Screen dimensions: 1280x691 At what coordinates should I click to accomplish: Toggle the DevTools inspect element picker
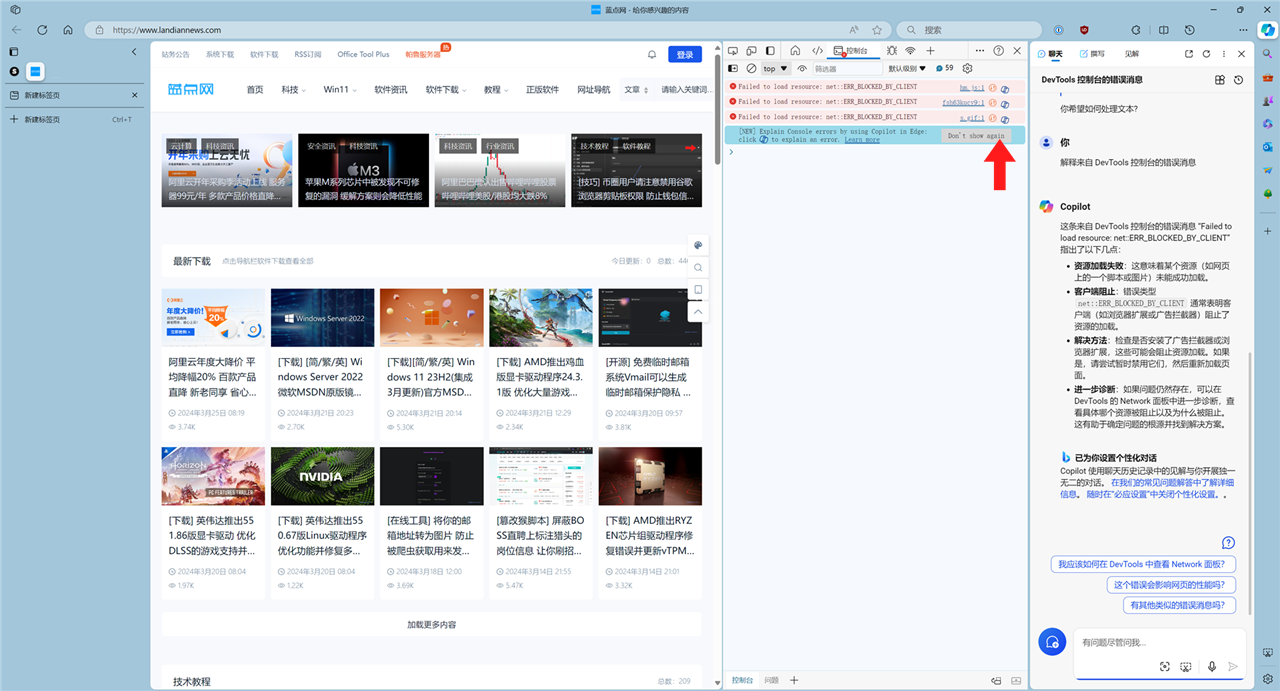point(733,51)
